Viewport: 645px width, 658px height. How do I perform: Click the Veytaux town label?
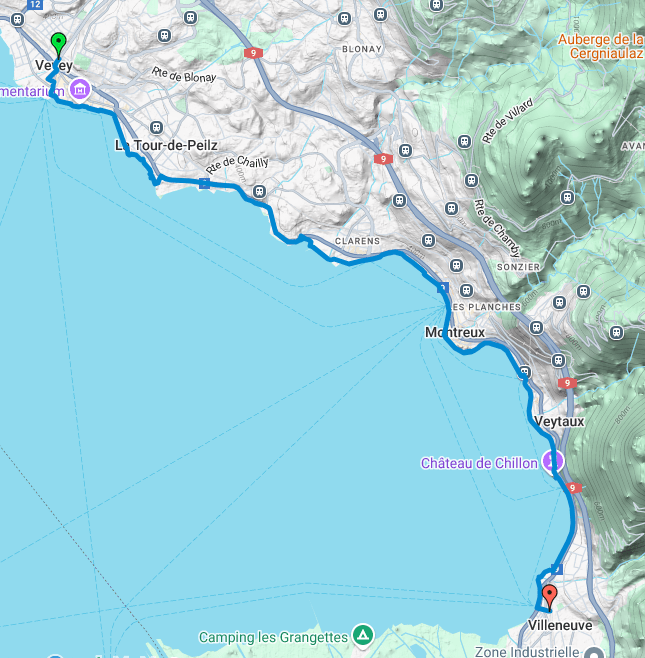pyautogui.click(x=559, y=422)
